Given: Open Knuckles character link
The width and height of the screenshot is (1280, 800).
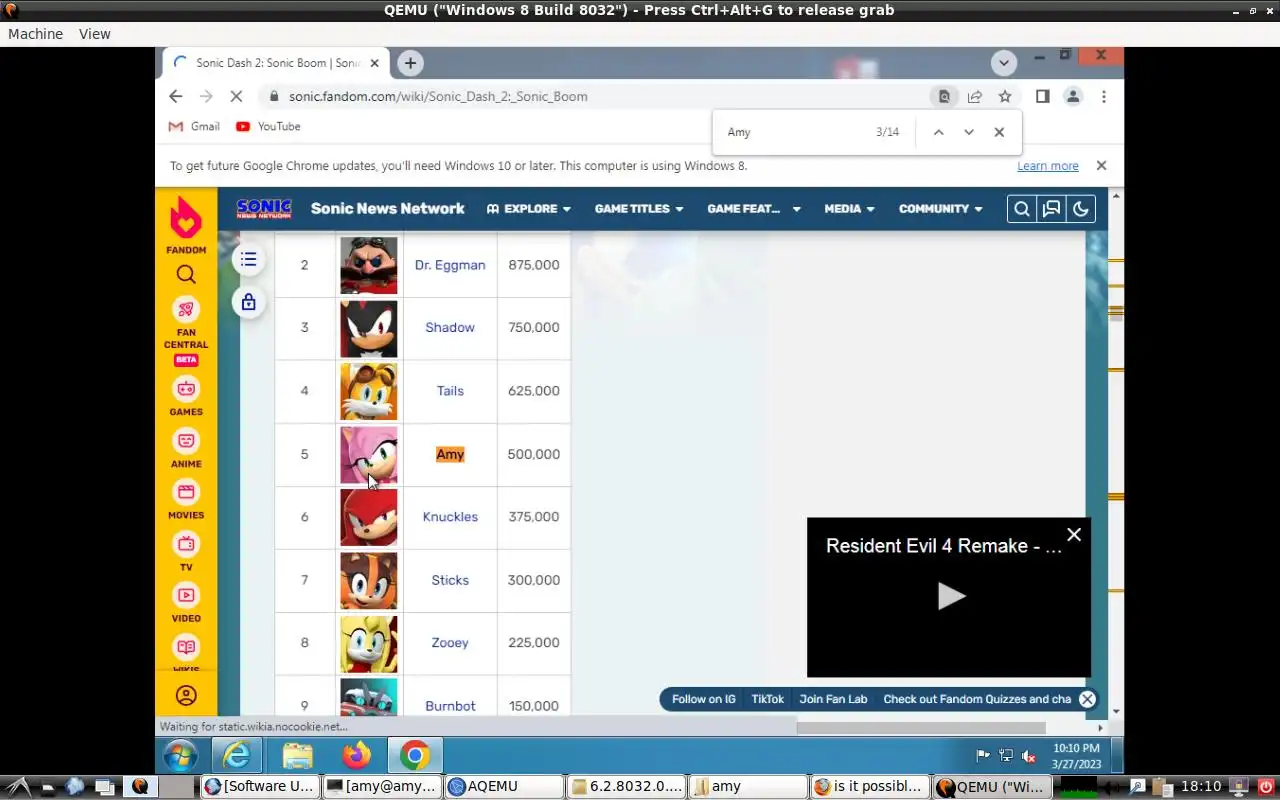Looking at the screenshot, I should tap(450, 517).
